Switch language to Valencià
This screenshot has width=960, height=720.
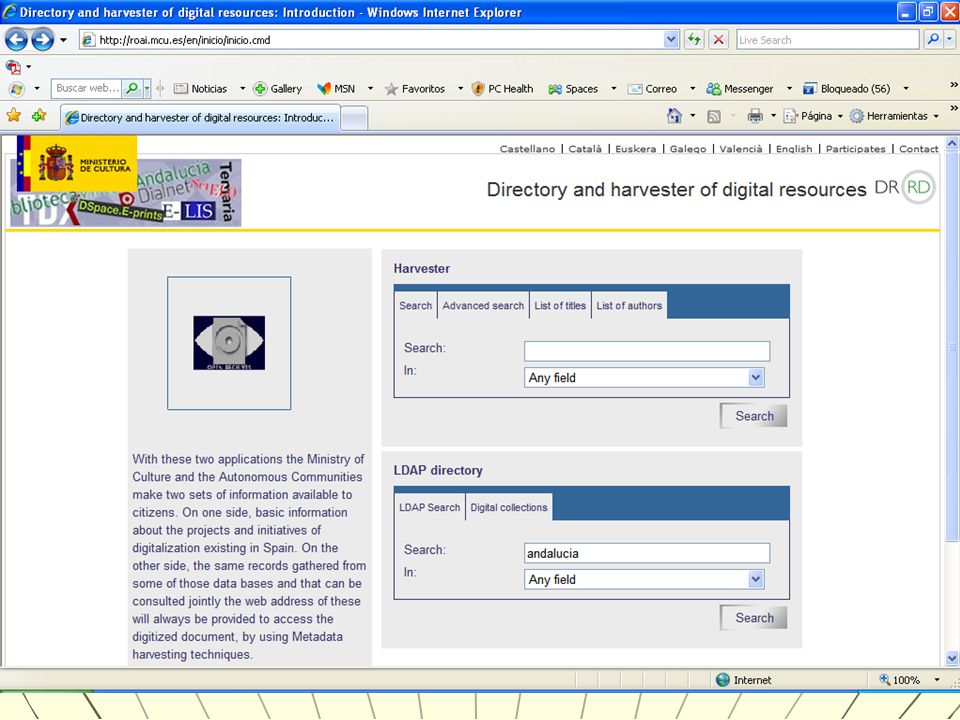[x=741, y=149]
